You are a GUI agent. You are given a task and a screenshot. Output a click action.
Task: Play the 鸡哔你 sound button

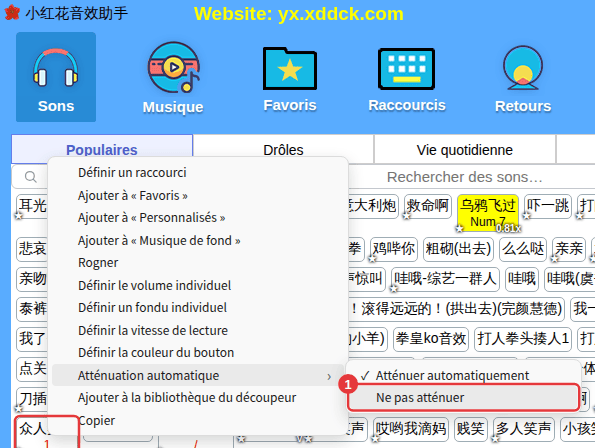click(x=394, y=249)
